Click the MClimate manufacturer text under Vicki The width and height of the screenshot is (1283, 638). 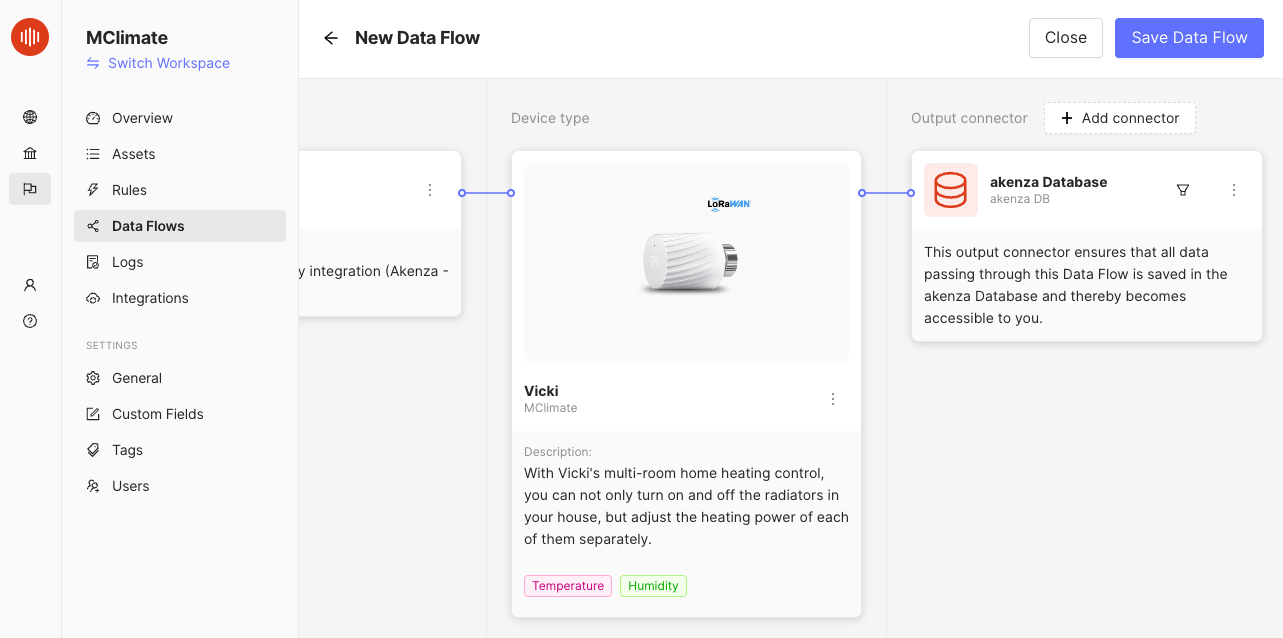(551, 408)
